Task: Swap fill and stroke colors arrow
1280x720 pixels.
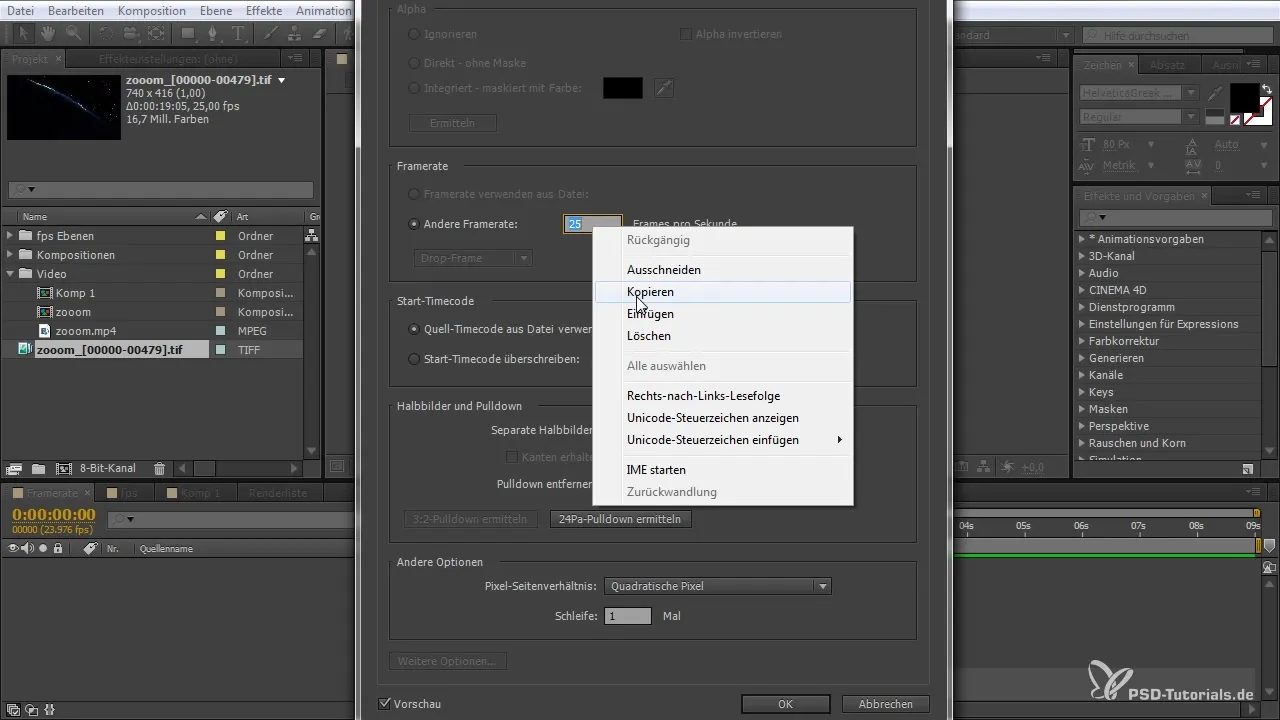Action: (x=1266, y=89)
